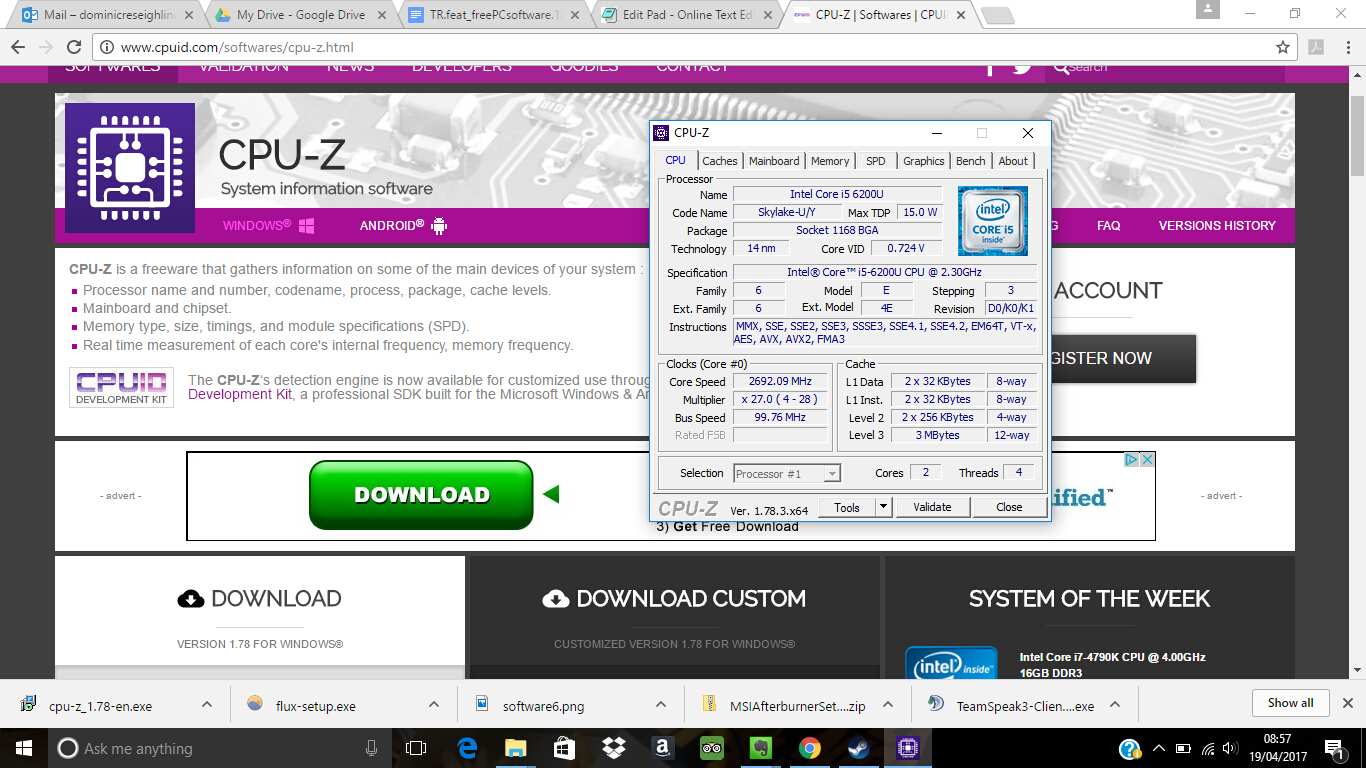Viewport: 1366px width, 768px height.
Task: Switch to the Mainboard tab in CPU-Z
Action: 775,161
